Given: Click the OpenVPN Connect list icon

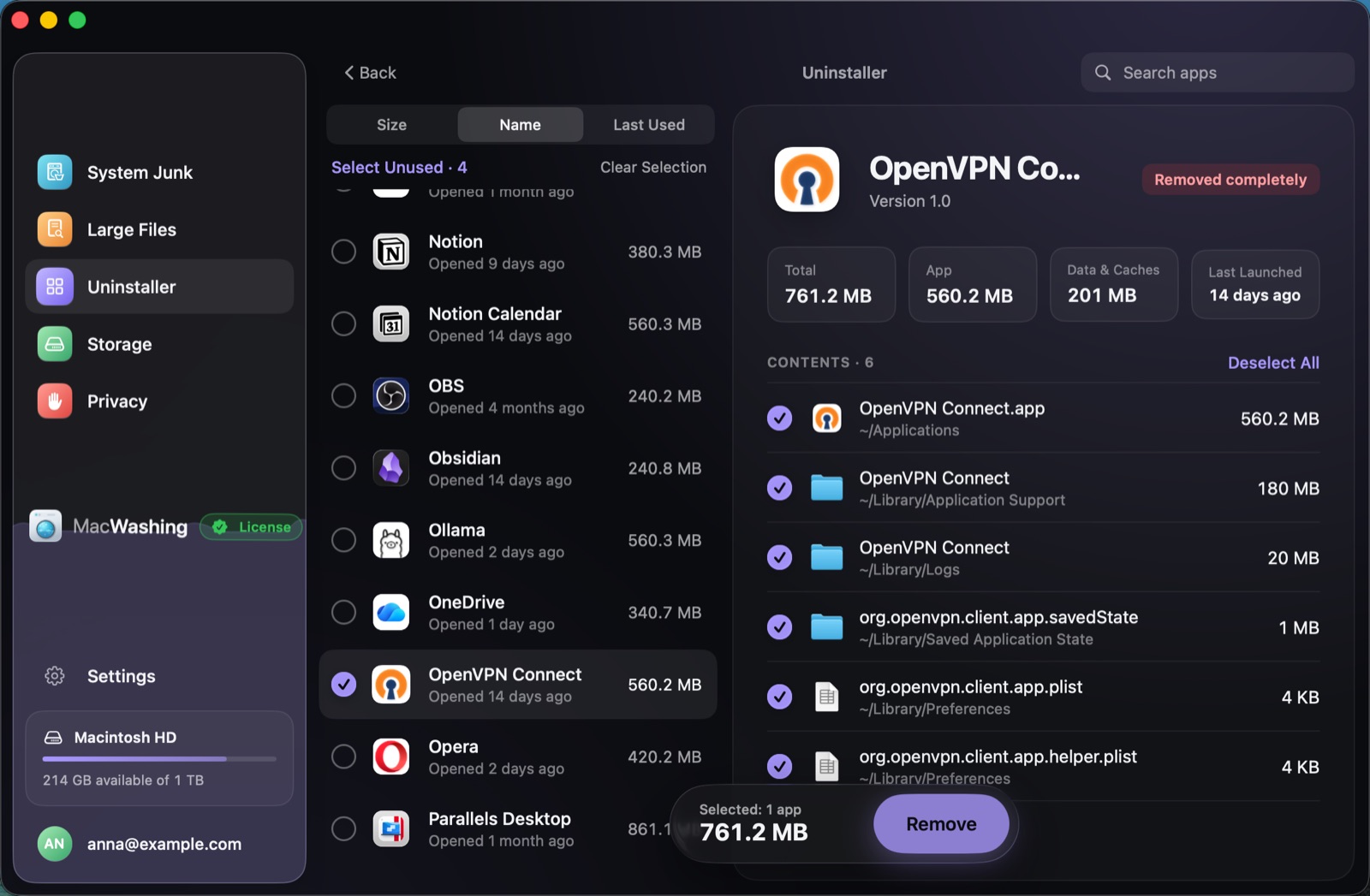Looking at the screenshot, I should [x=391, y=685].
